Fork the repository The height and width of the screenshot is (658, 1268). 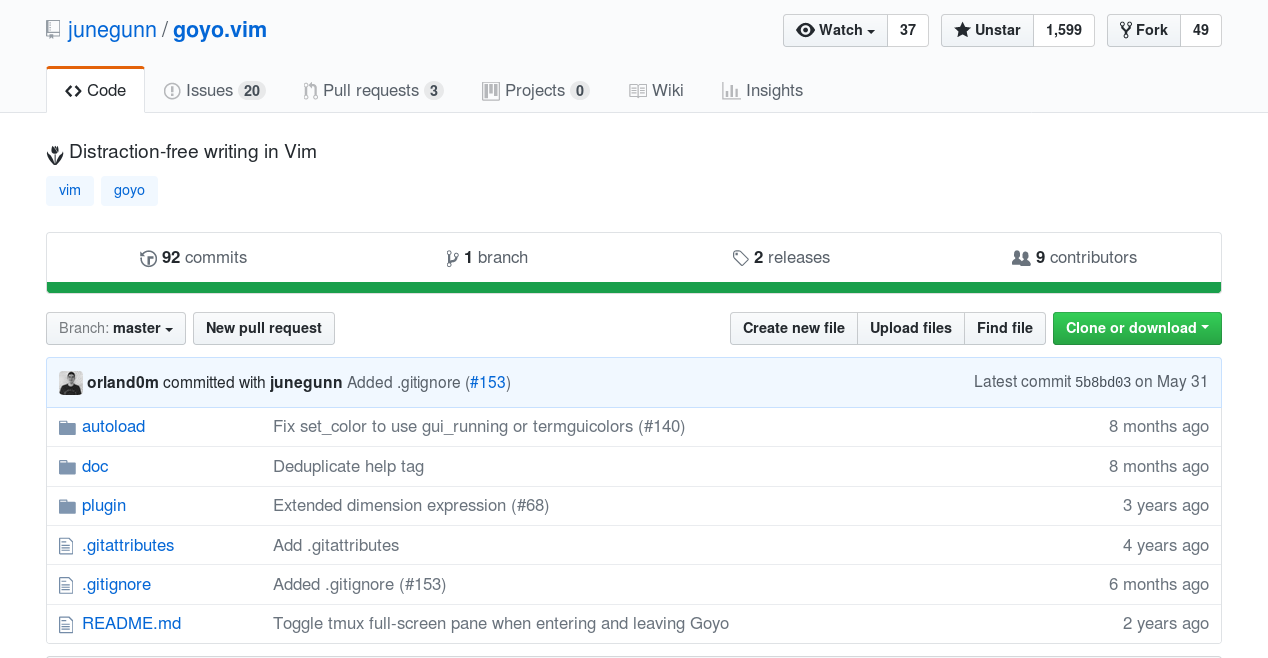[1144, 30]
